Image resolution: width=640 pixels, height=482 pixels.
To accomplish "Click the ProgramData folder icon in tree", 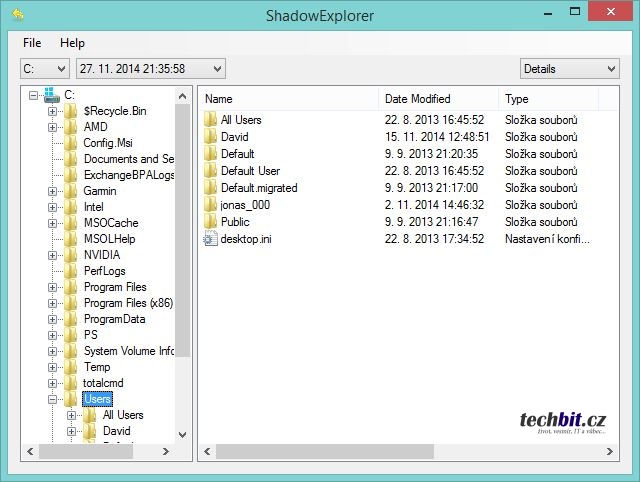I will [71, 319].
